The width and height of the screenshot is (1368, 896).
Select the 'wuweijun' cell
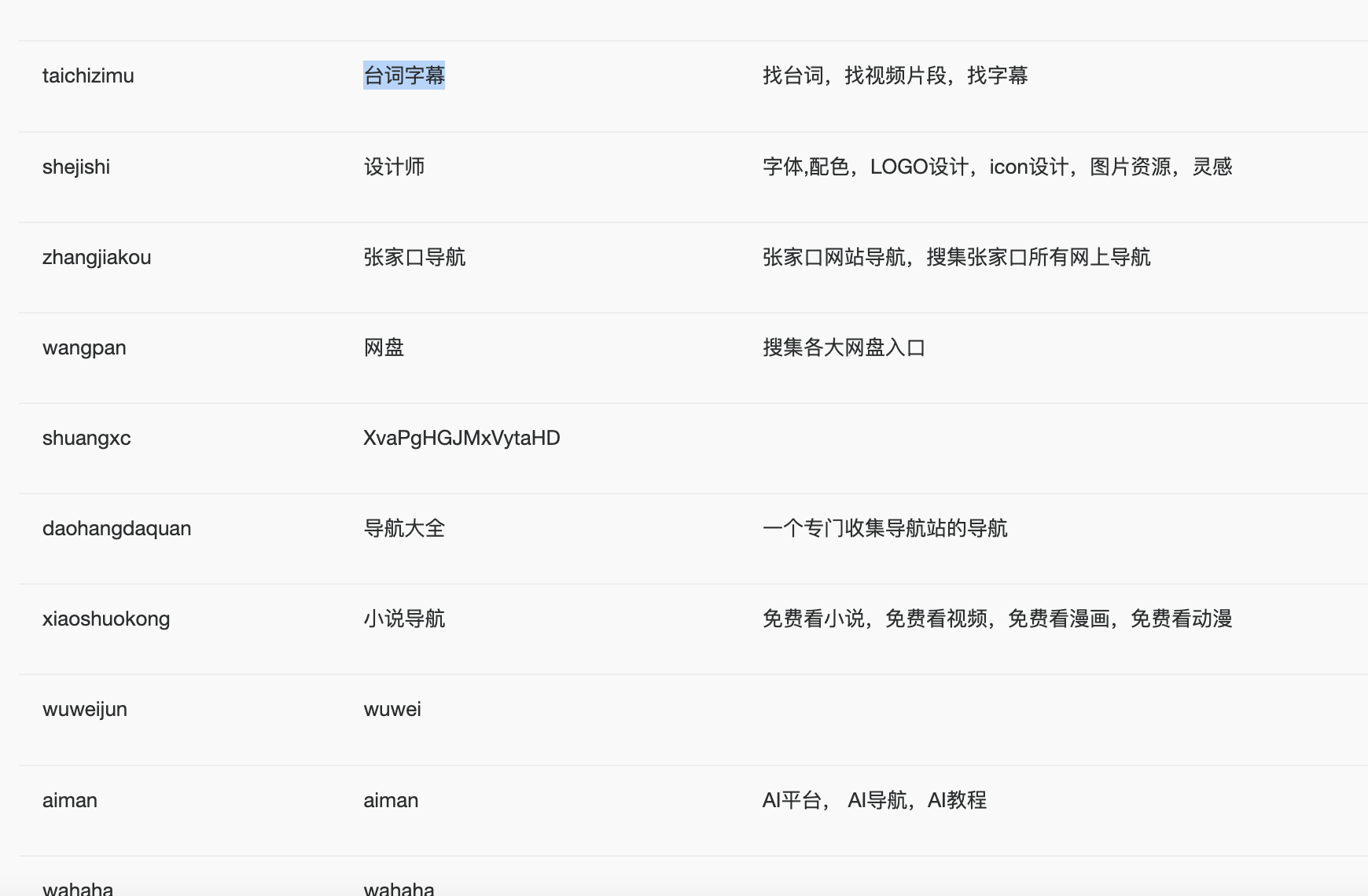(x=85, y=709)
